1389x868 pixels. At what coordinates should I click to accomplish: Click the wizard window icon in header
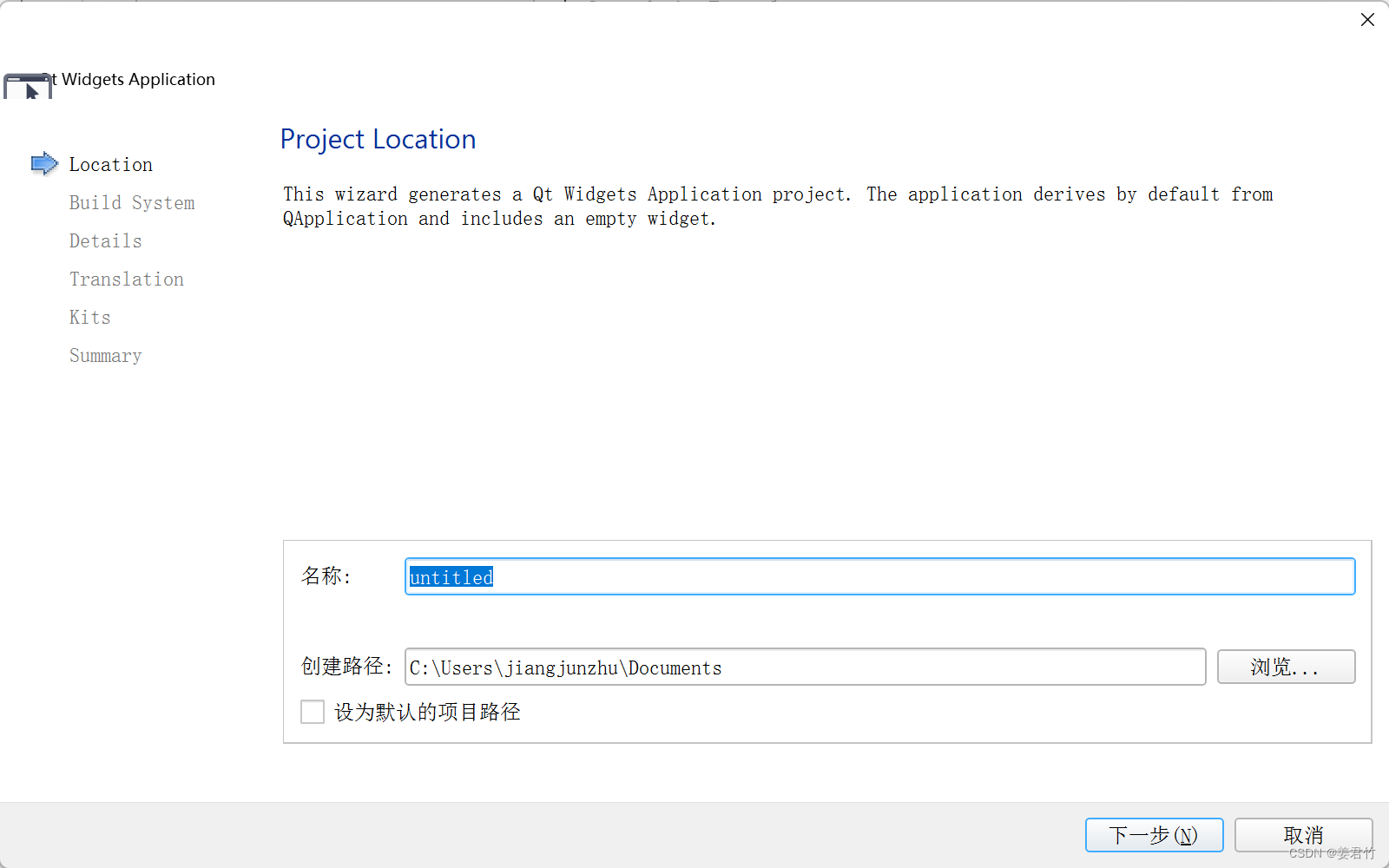pos(28,86)
